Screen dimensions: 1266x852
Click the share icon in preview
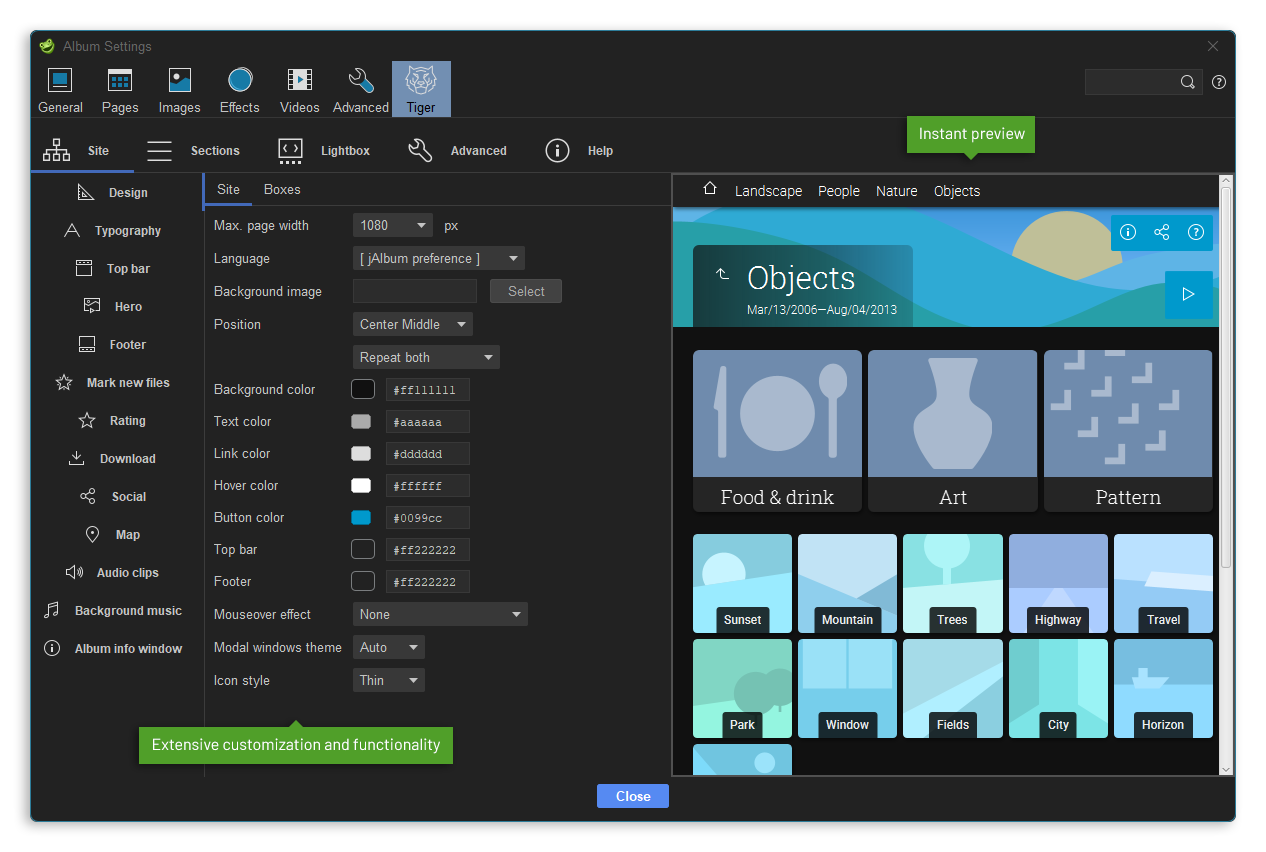[1161, 232]
